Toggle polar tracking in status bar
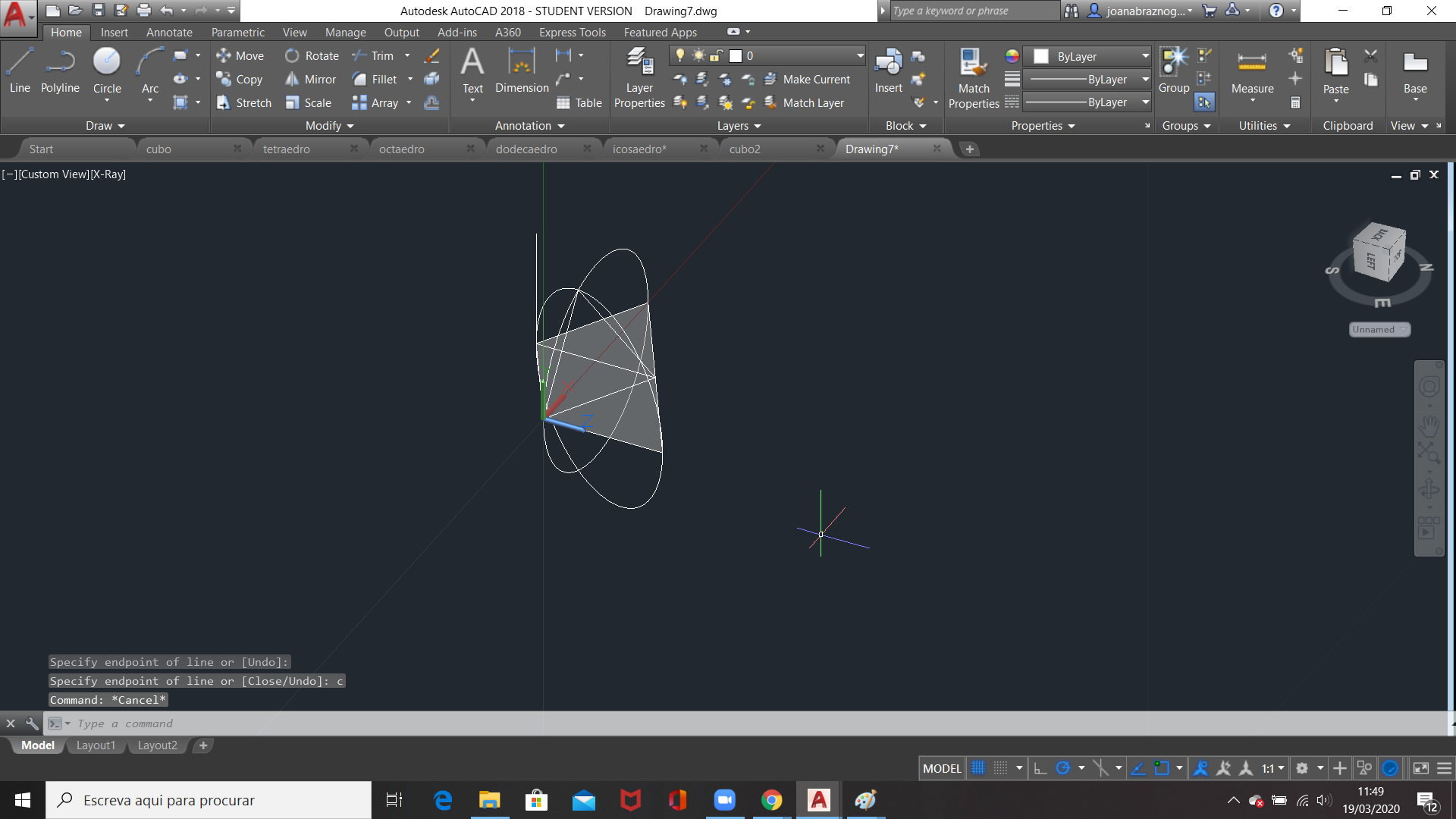The image size is (1456, 819). [x=1063, y=768]
